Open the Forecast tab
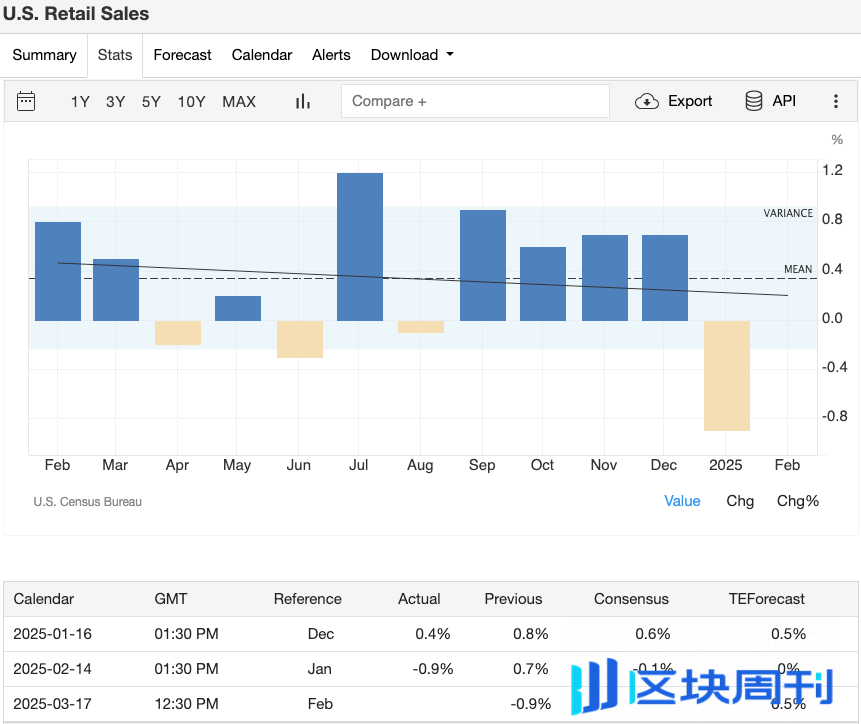The width and height of the screenshot is (861, 724). (182, 55)
